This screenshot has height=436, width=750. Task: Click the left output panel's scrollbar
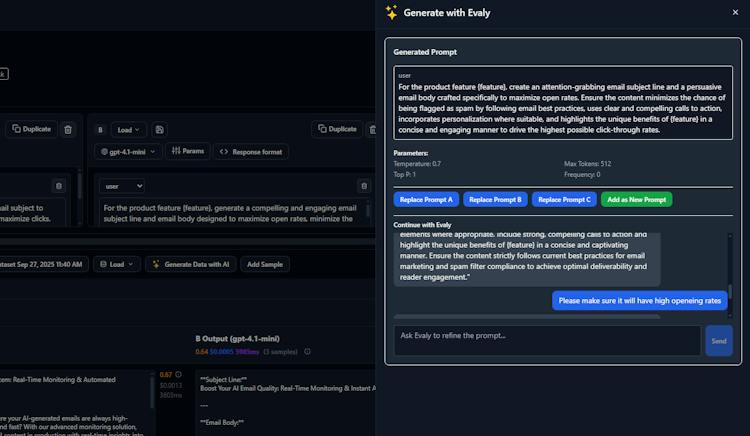152,391
